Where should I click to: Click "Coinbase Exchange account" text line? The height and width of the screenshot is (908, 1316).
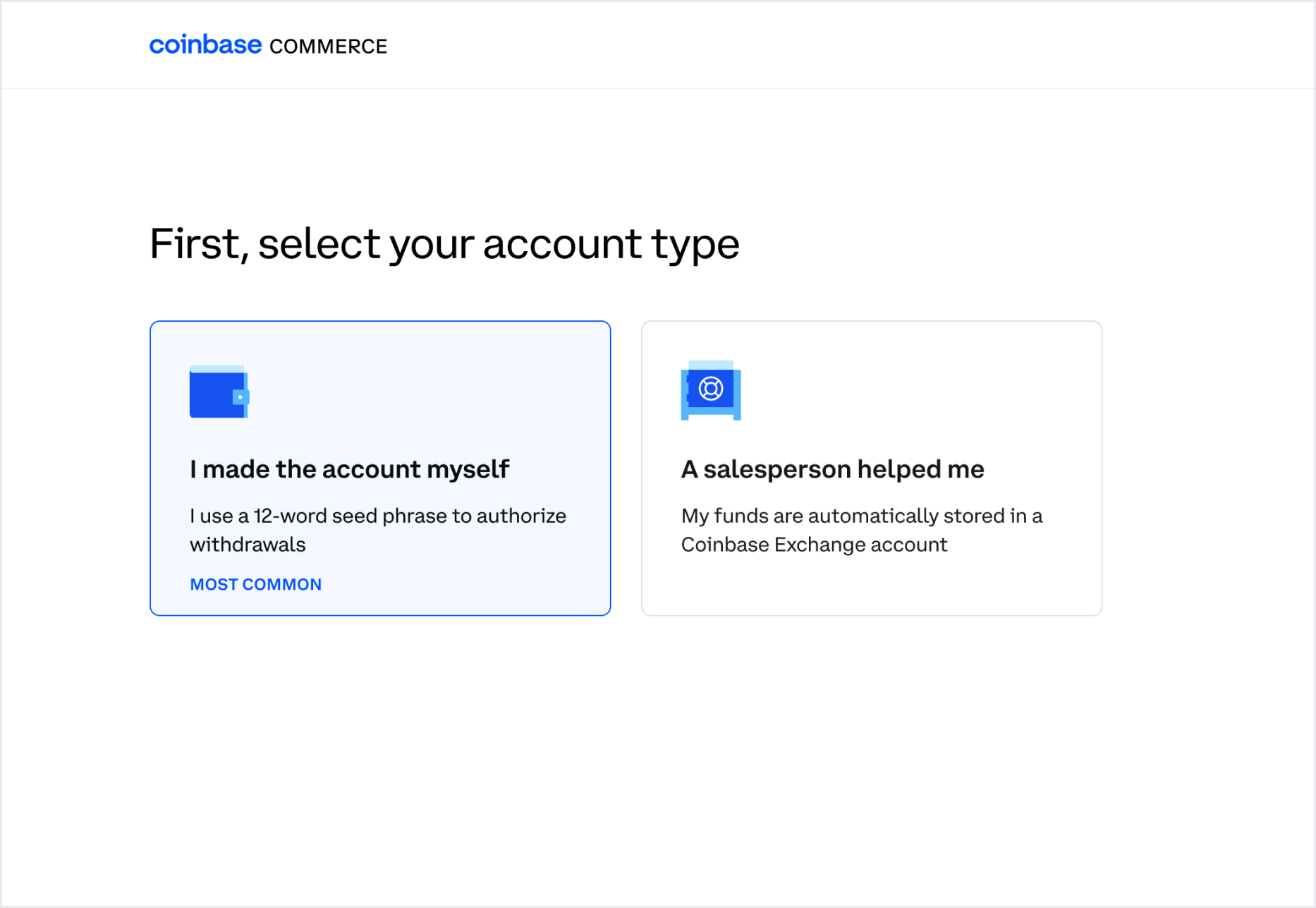pos(814,545)
